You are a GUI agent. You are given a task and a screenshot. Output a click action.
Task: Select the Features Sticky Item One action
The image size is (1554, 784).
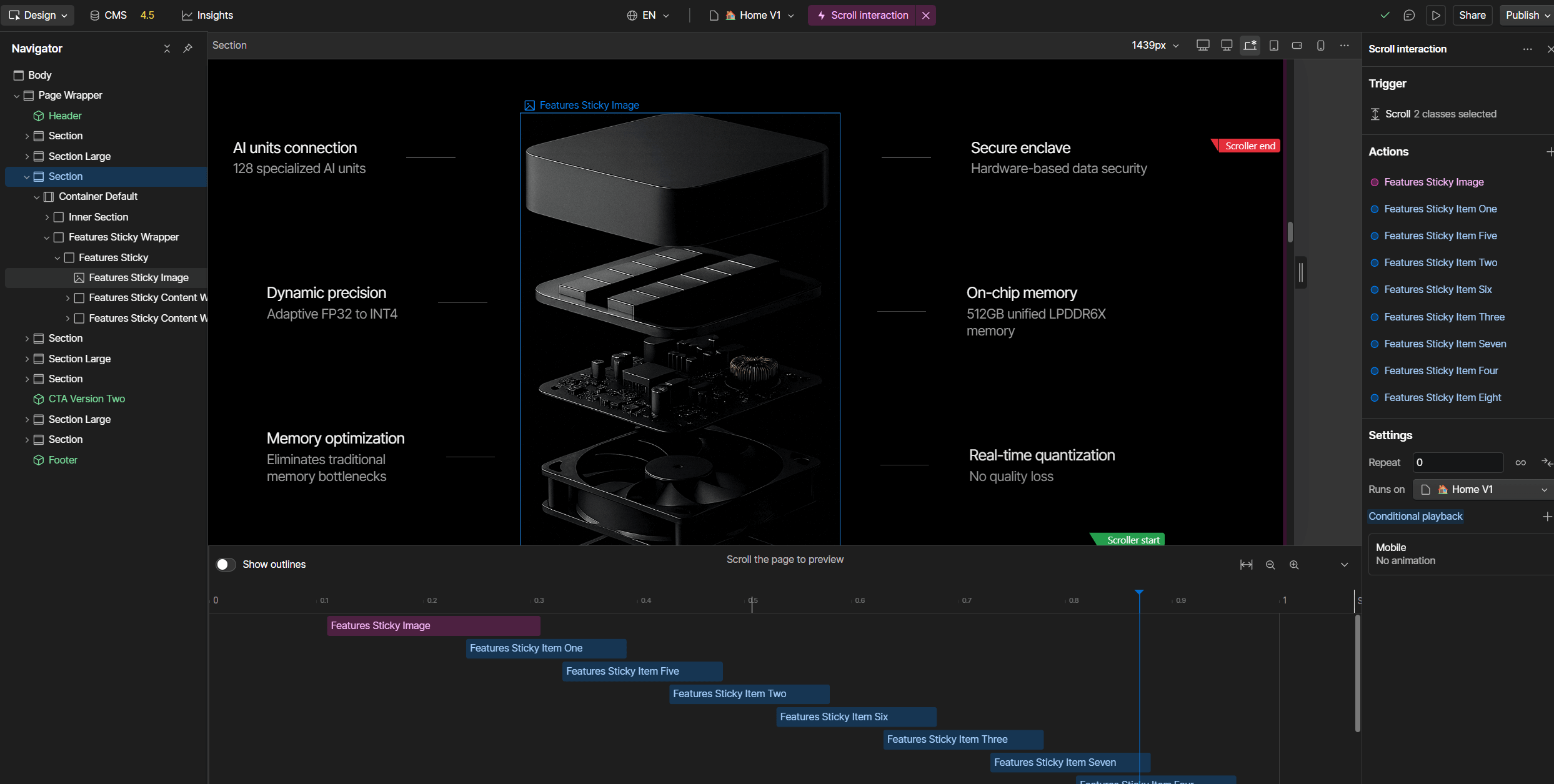[1440, 209]
